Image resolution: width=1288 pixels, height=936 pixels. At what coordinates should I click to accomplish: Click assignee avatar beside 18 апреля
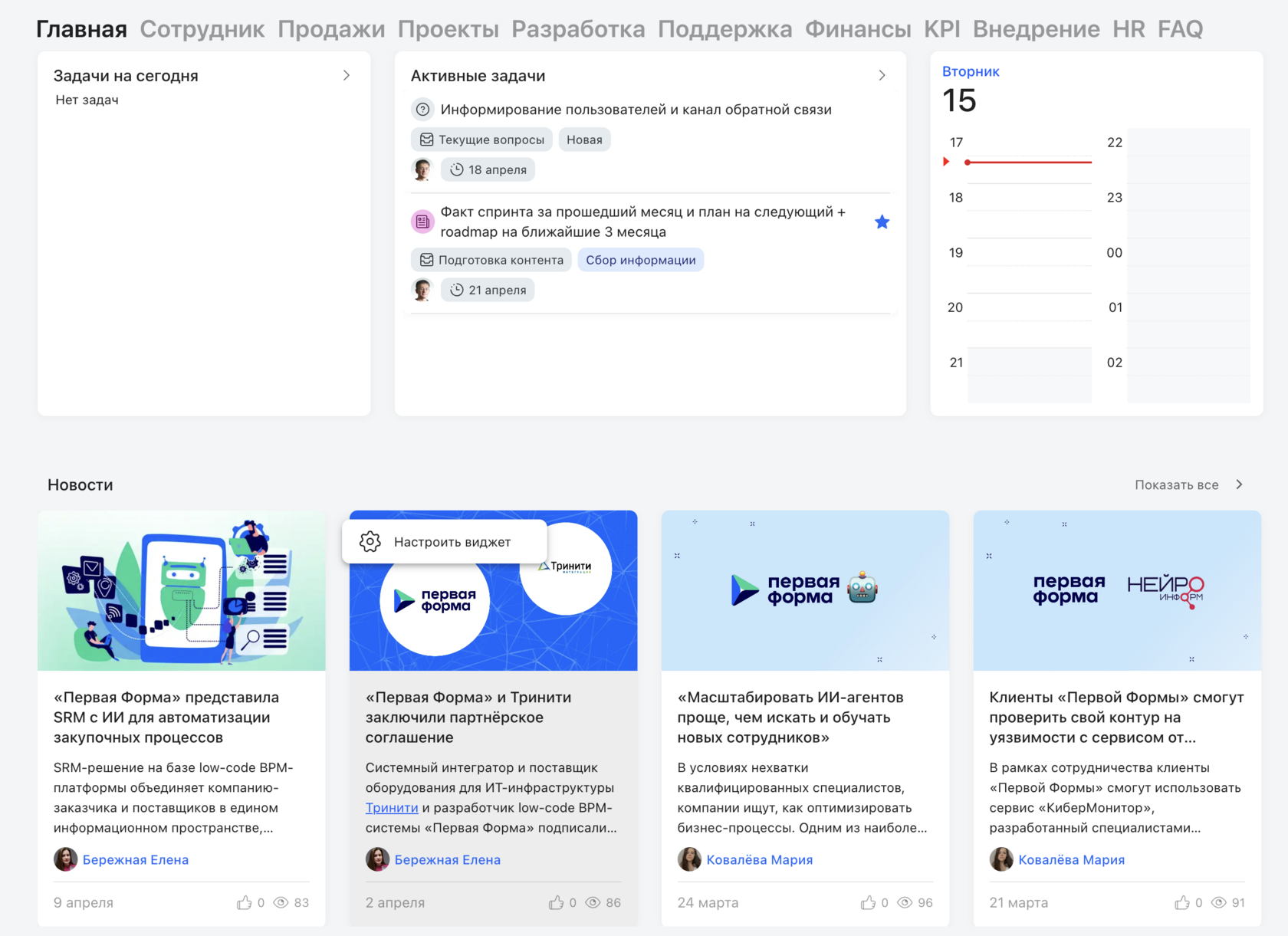click(x=422, y=169)
